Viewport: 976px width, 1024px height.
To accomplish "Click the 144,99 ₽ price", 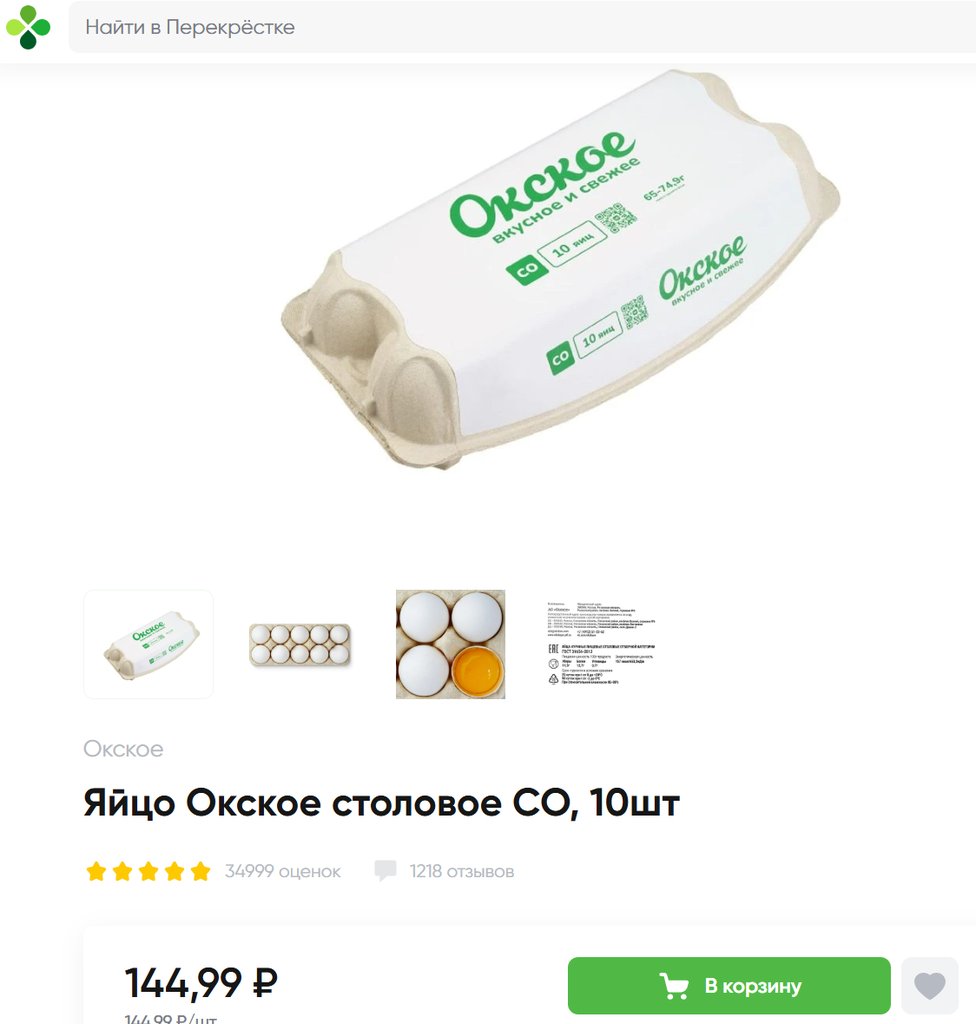I will pos(201,983).
